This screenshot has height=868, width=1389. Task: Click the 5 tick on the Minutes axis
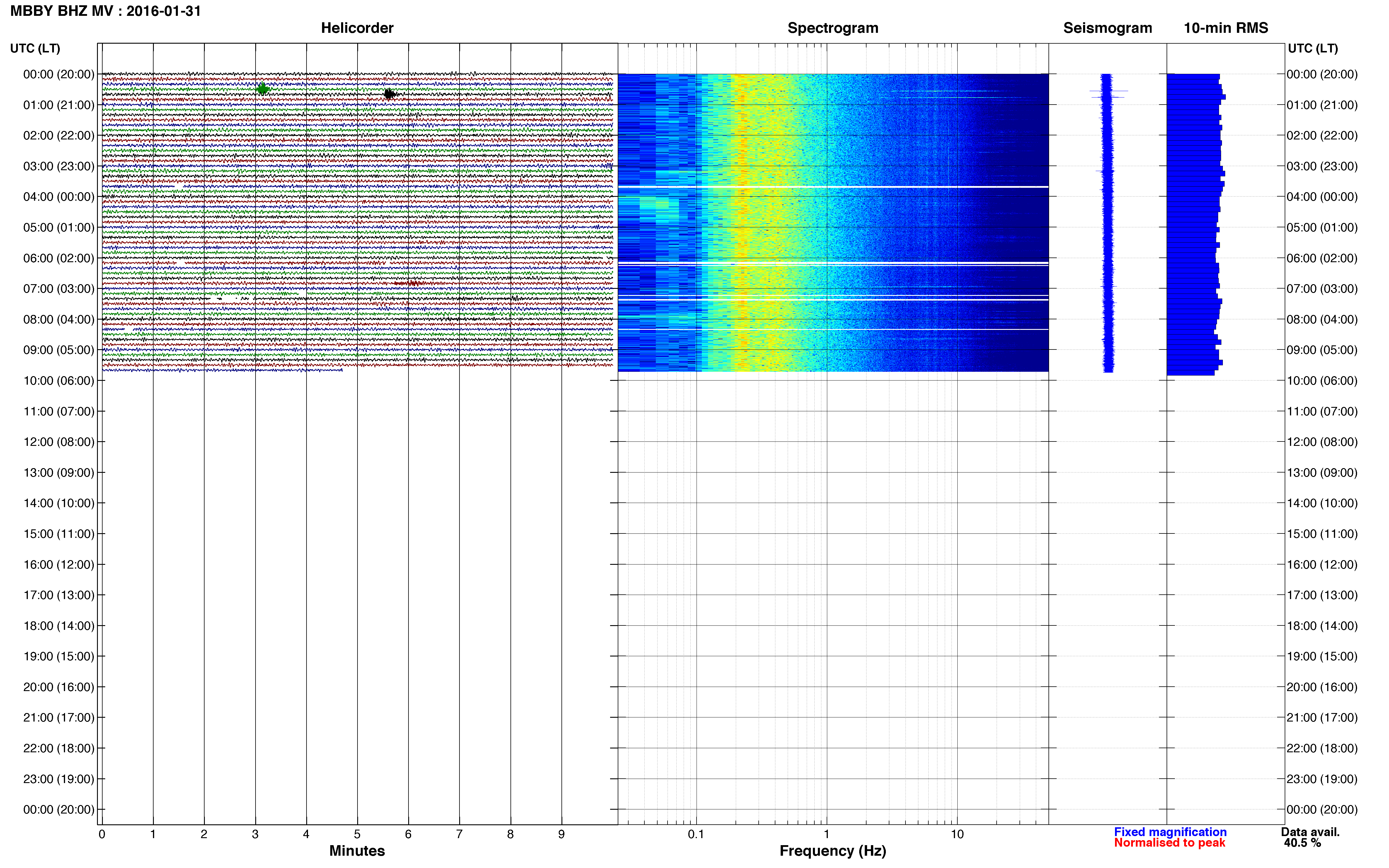[357, 834]
